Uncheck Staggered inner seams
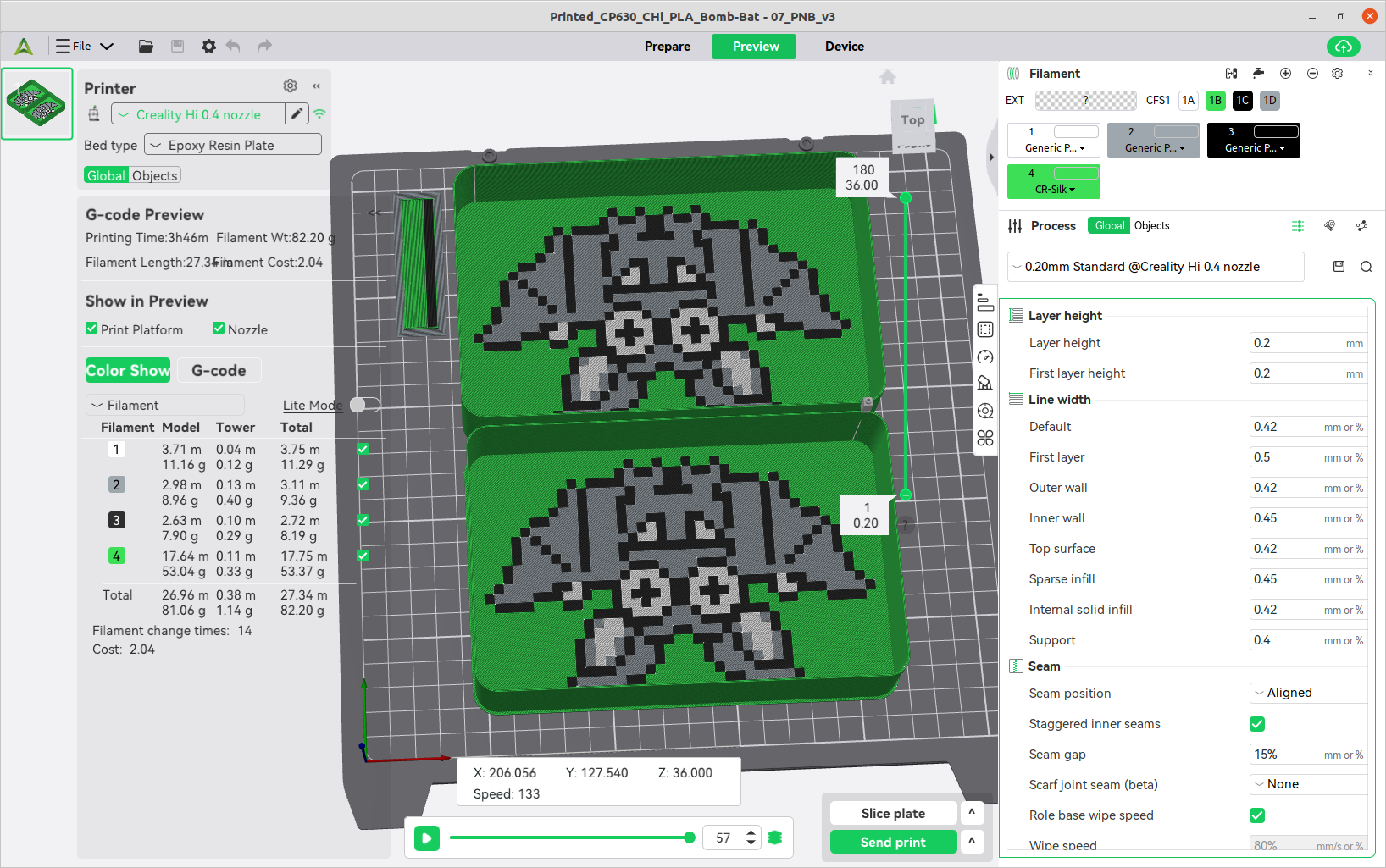The height and width of the screenshot is (868, 1386). (1257, 724)
